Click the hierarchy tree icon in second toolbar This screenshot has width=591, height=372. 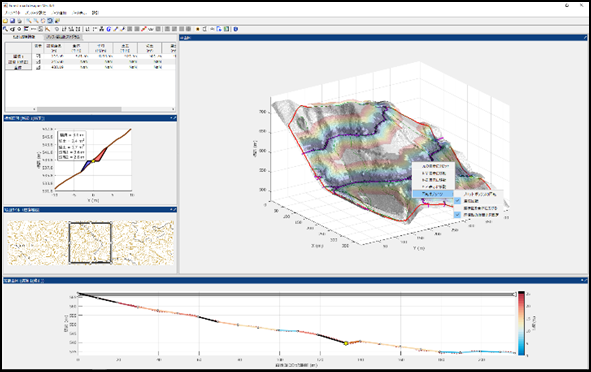(101, 29)
